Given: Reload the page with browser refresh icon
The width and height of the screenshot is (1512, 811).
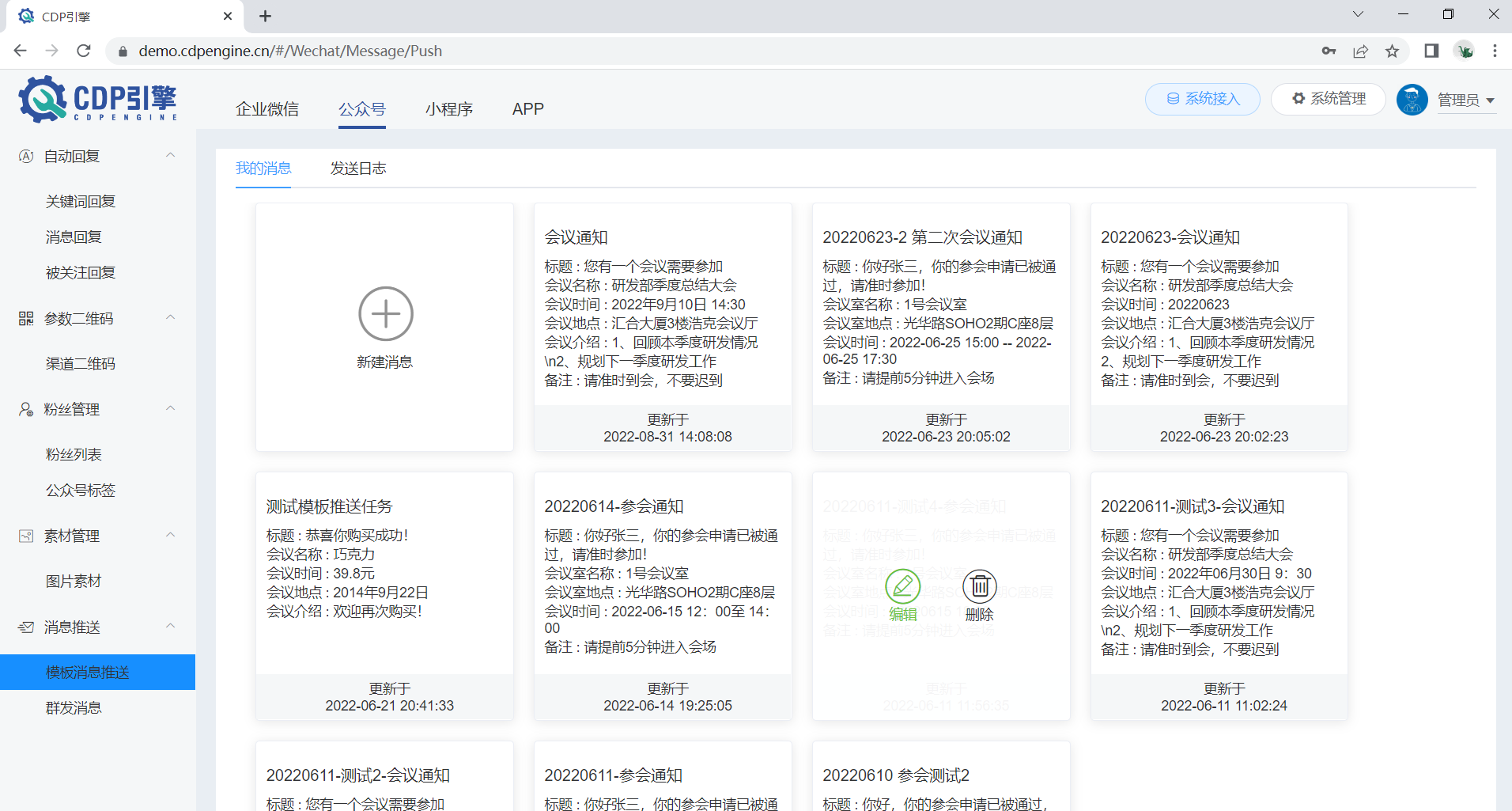Looking at the screenshot, I should click(84, 51).
